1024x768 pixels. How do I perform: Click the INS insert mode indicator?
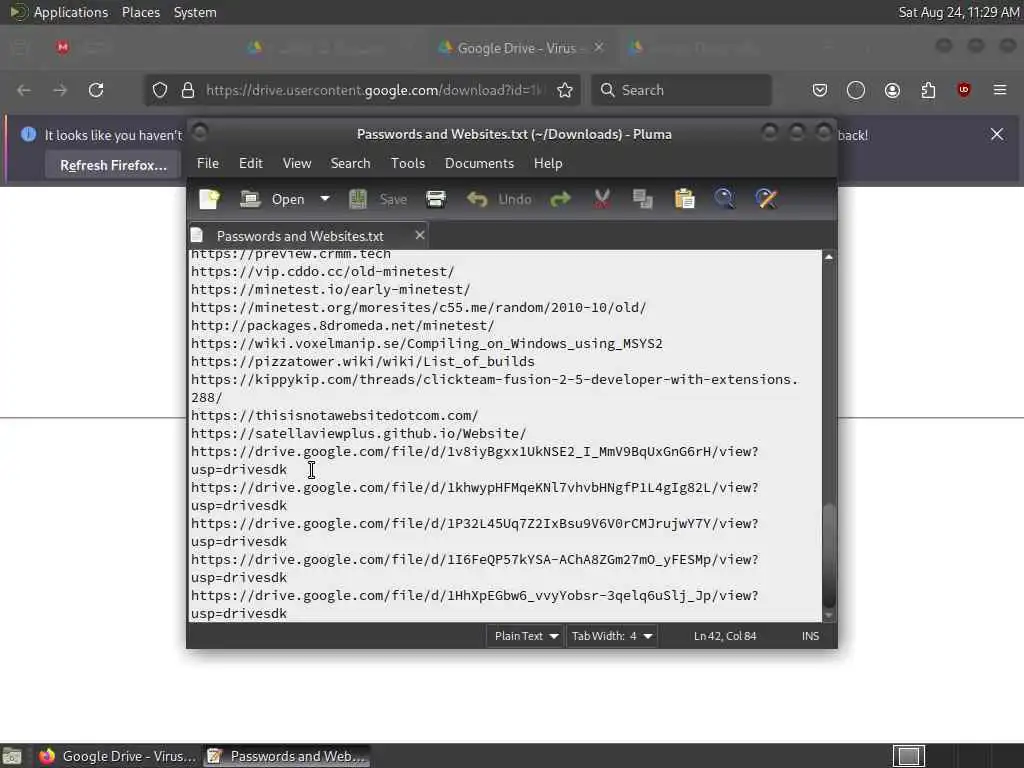810,635
